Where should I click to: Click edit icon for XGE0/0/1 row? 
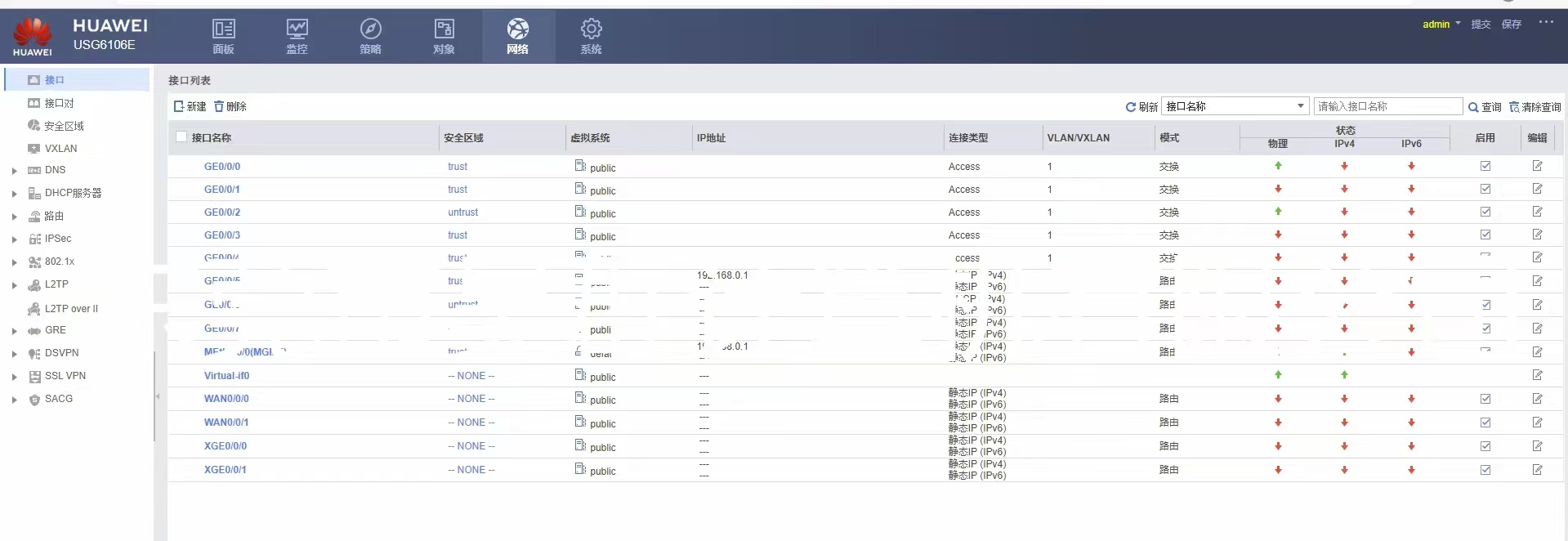tap(1537, 470)
